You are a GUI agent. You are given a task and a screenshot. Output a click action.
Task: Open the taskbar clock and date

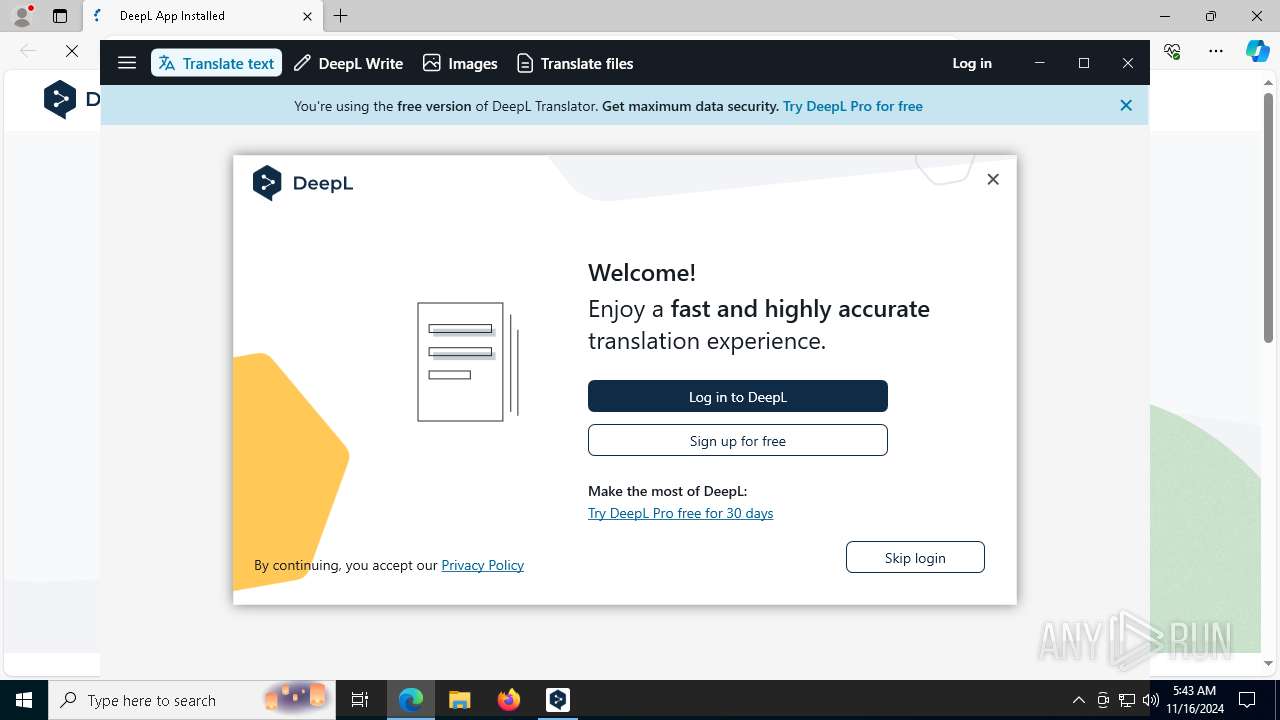[1195, 700]
